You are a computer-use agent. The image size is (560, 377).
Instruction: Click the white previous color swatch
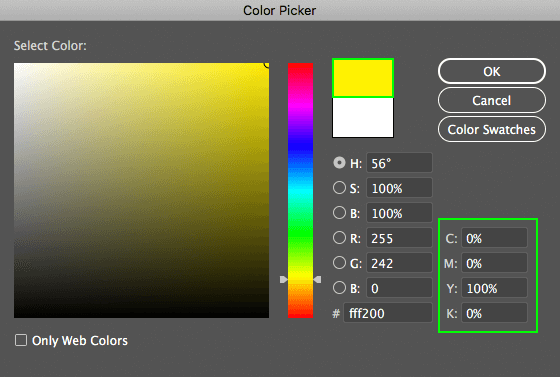coord(363,117)
